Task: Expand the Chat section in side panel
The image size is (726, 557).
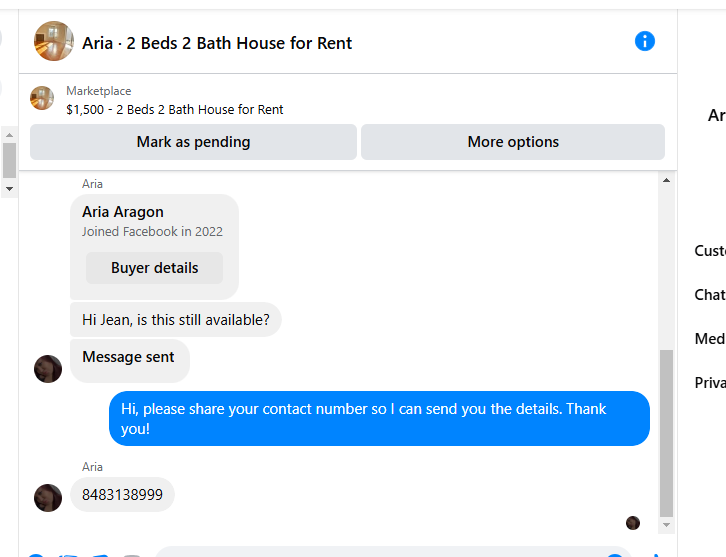Action: point(710,295)
